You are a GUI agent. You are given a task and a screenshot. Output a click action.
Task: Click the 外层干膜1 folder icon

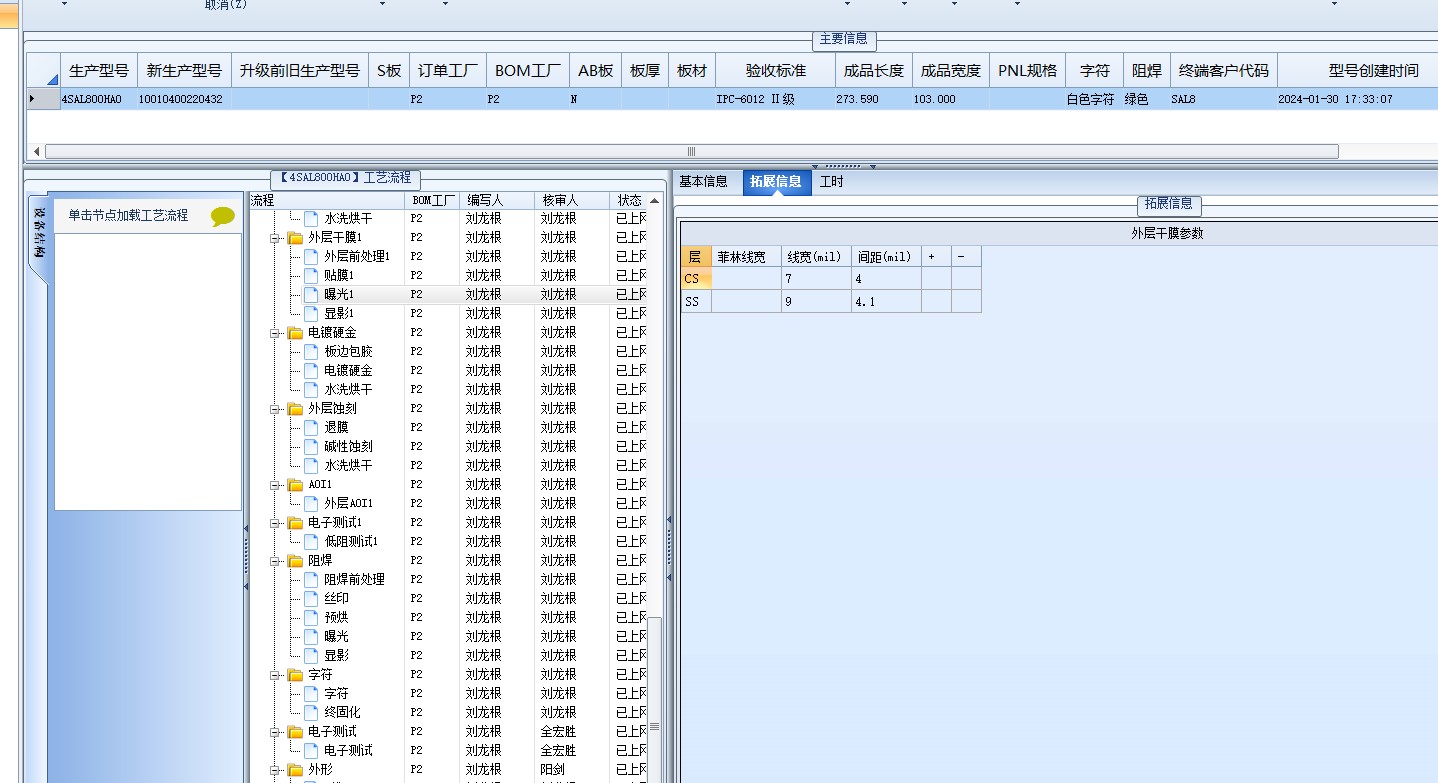click(295, 238)
